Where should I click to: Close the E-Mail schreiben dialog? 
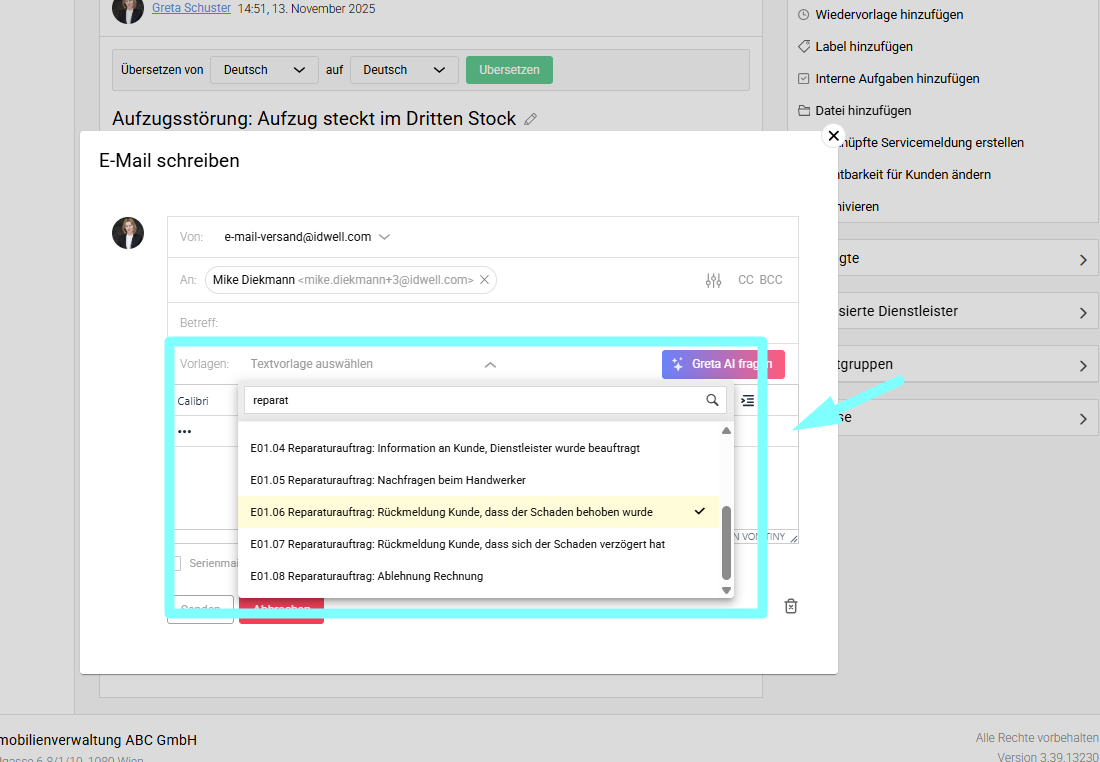pos(833,136)
